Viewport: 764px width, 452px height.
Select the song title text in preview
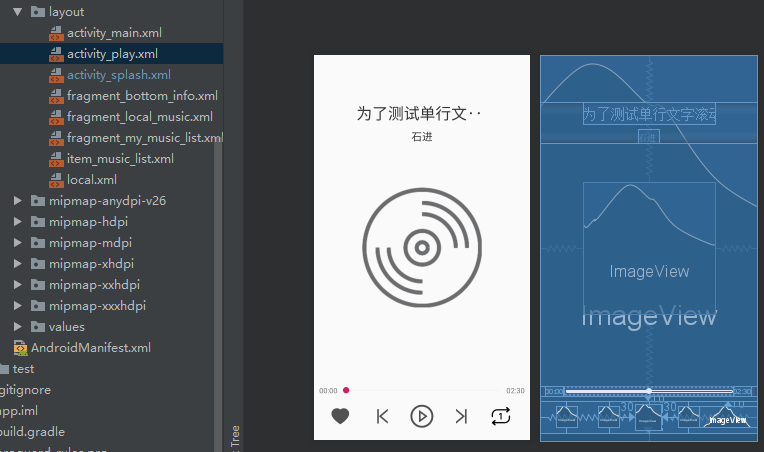pos(419,113)
